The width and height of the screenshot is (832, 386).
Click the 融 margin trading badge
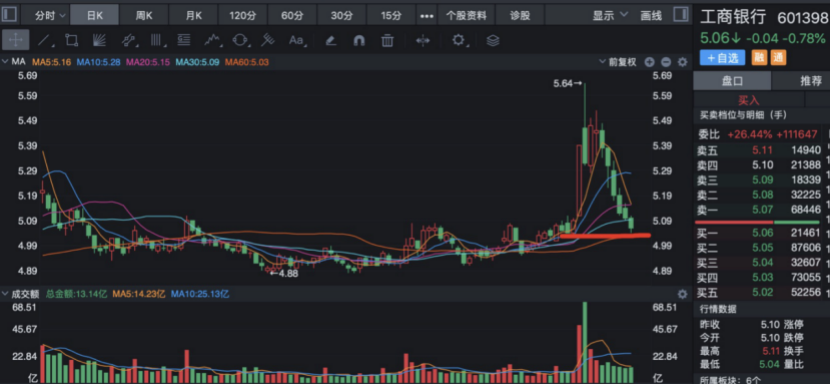pyautogui.click(x=759, y=57)
